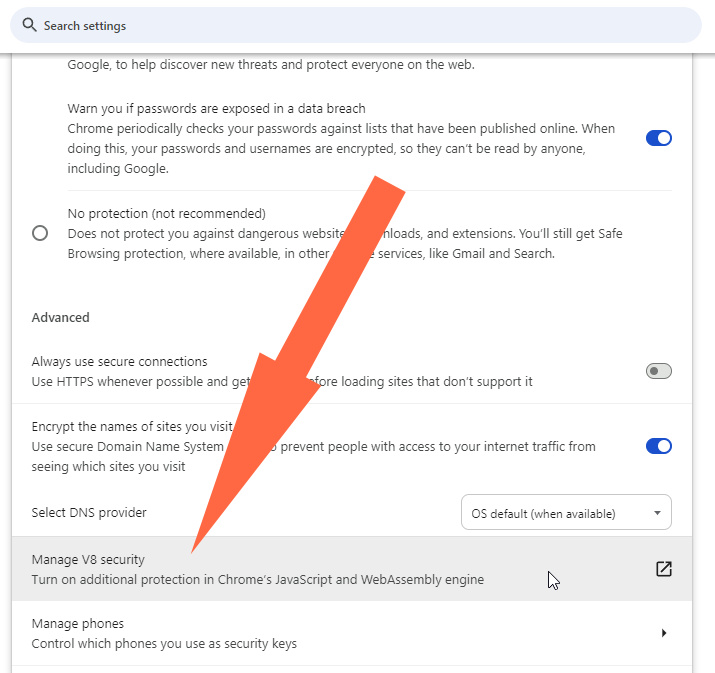This screenshot has height=673, width=715.
Task: Click 'Always use secure connections' label
Action: [x=119, y=362]
